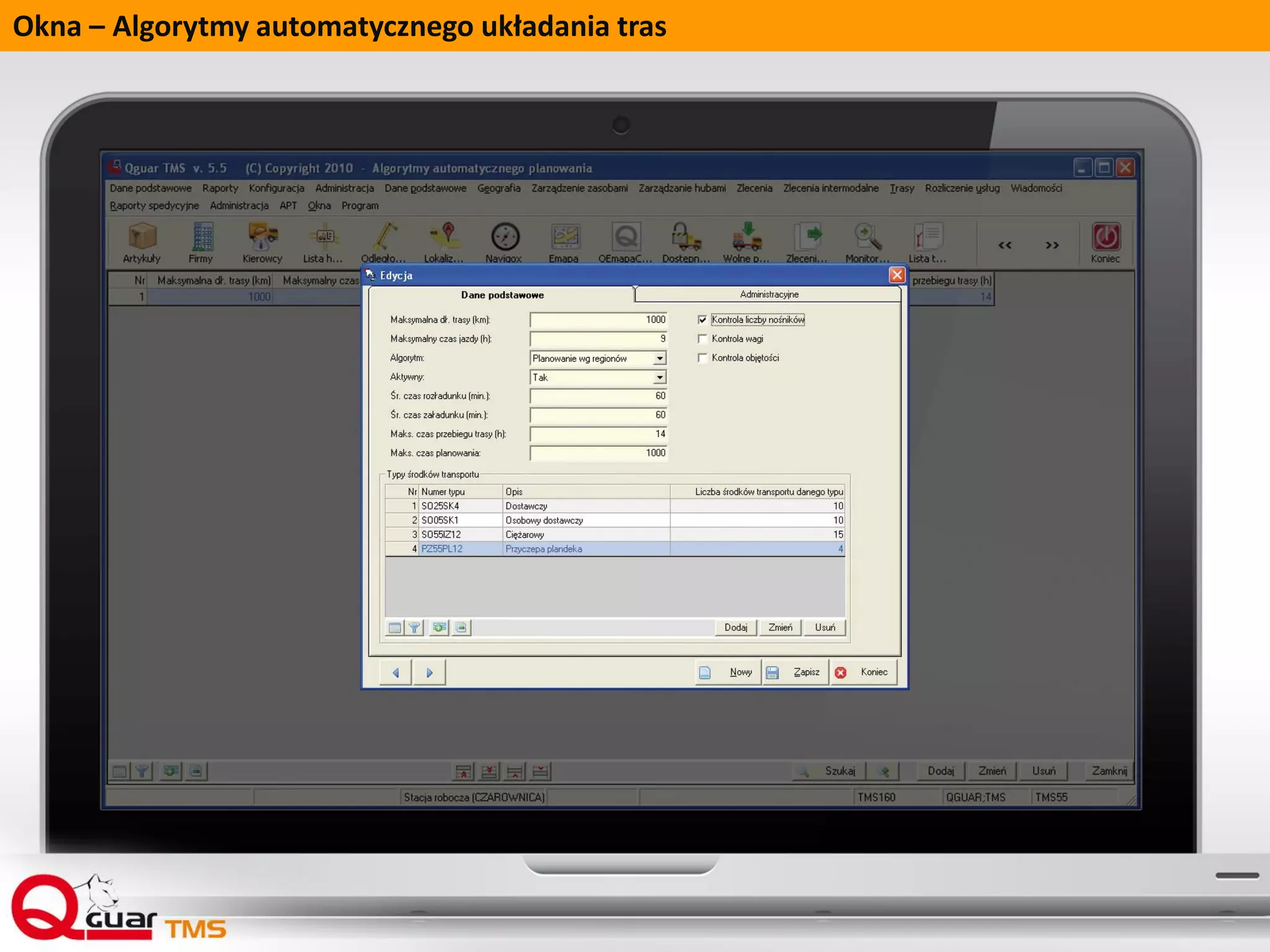This screenshot has height=952, width=1270.
Task: Click Zamknij button in main window
Action: 1109,772
